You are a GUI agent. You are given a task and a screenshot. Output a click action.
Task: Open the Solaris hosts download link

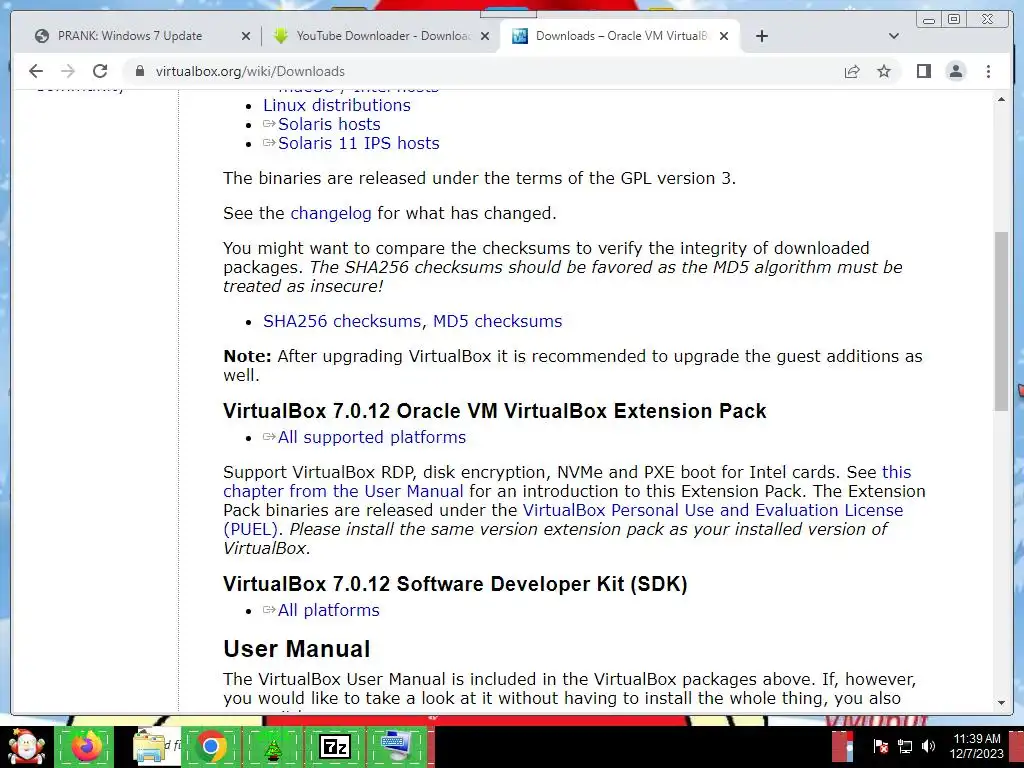(x=328, y=124)
